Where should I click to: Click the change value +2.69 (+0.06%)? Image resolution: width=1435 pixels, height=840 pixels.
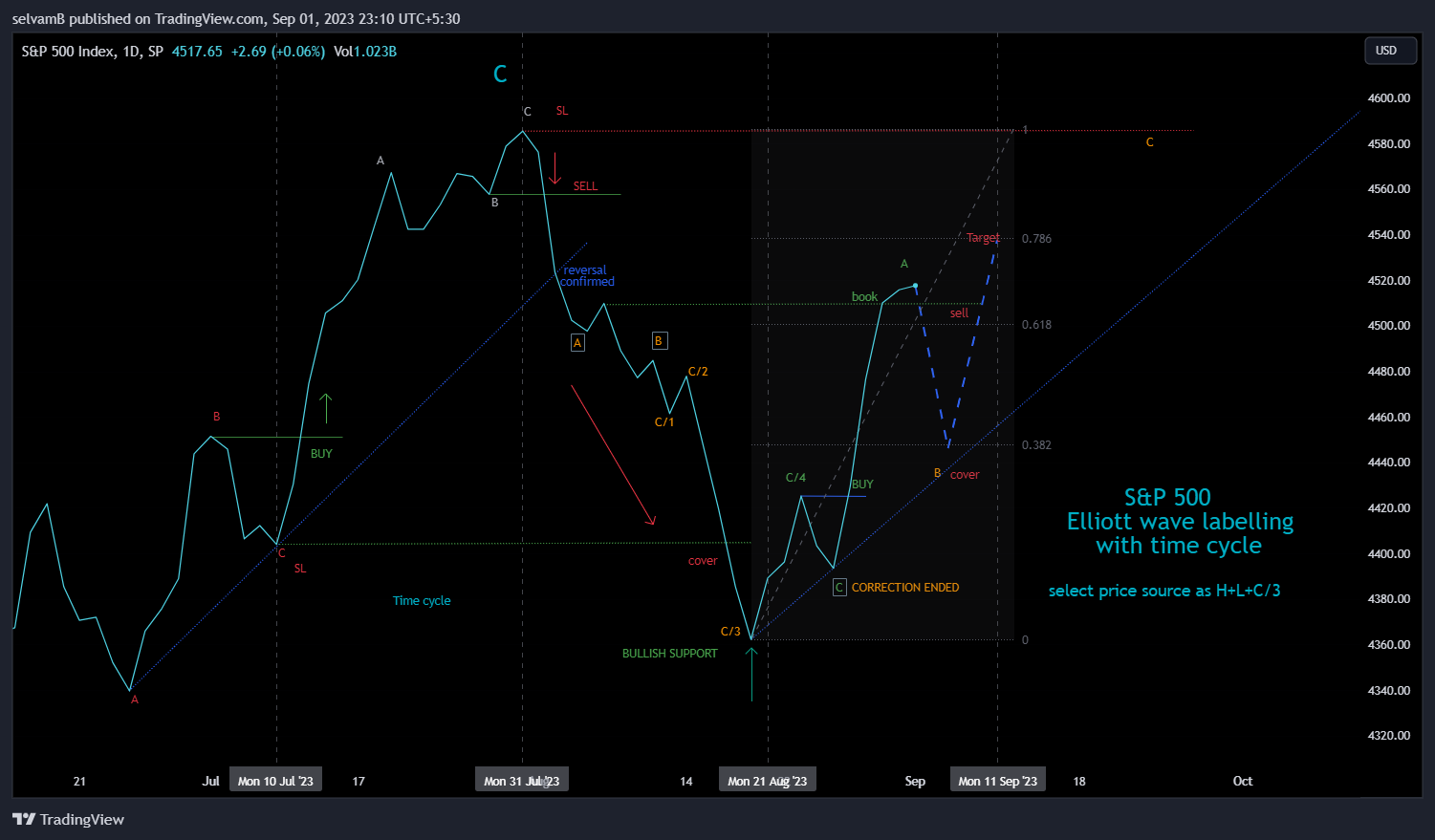pyautogui.click(x=277, y=52)
